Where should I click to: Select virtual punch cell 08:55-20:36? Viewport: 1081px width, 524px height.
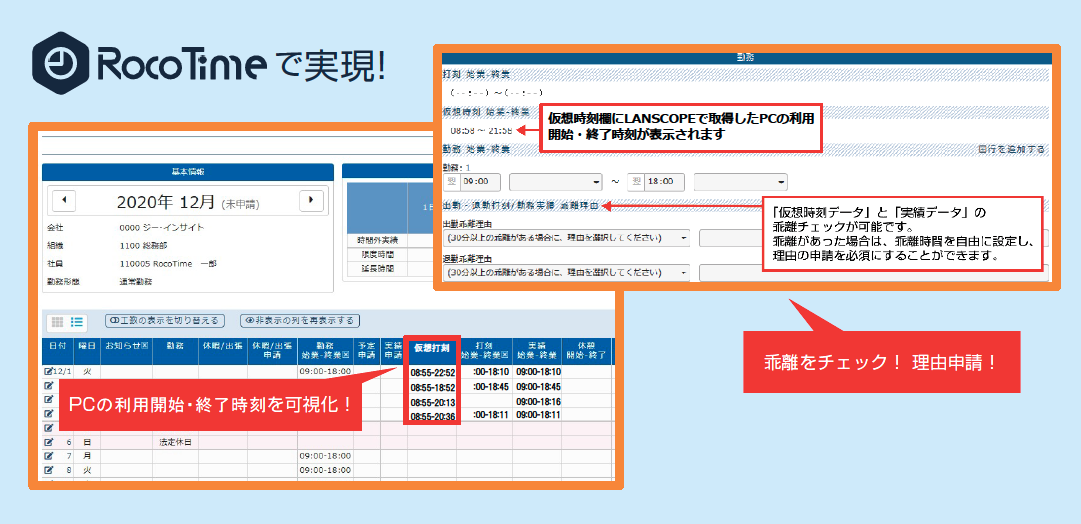[x=432, y=416]
